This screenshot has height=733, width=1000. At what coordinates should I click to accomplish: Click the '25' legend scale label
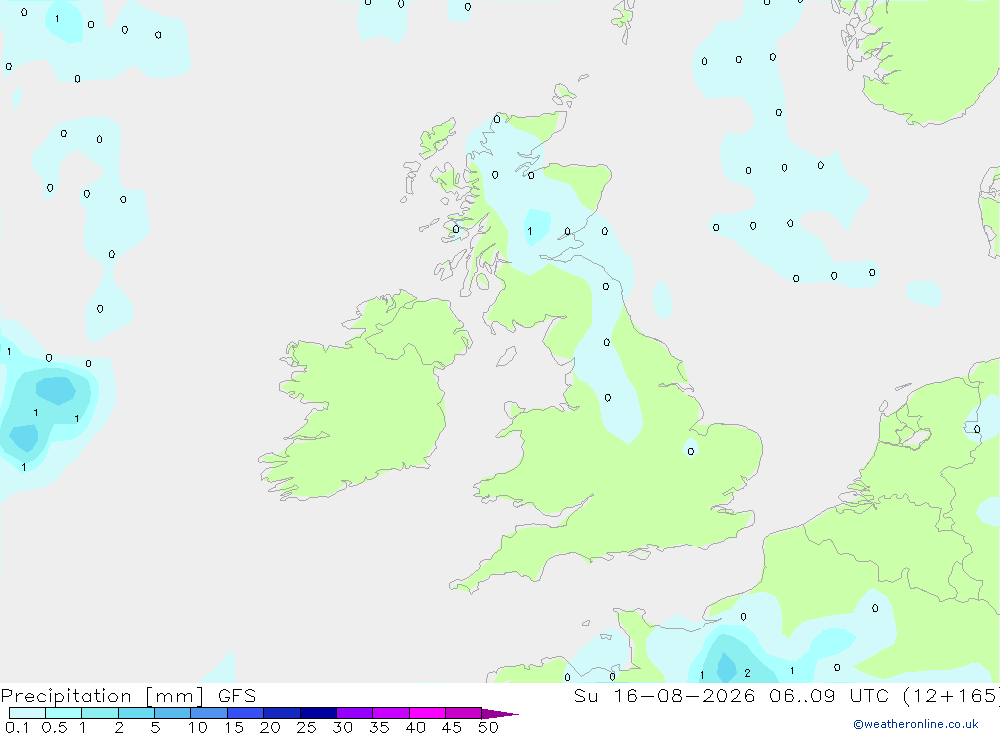(x=306, y=727)
